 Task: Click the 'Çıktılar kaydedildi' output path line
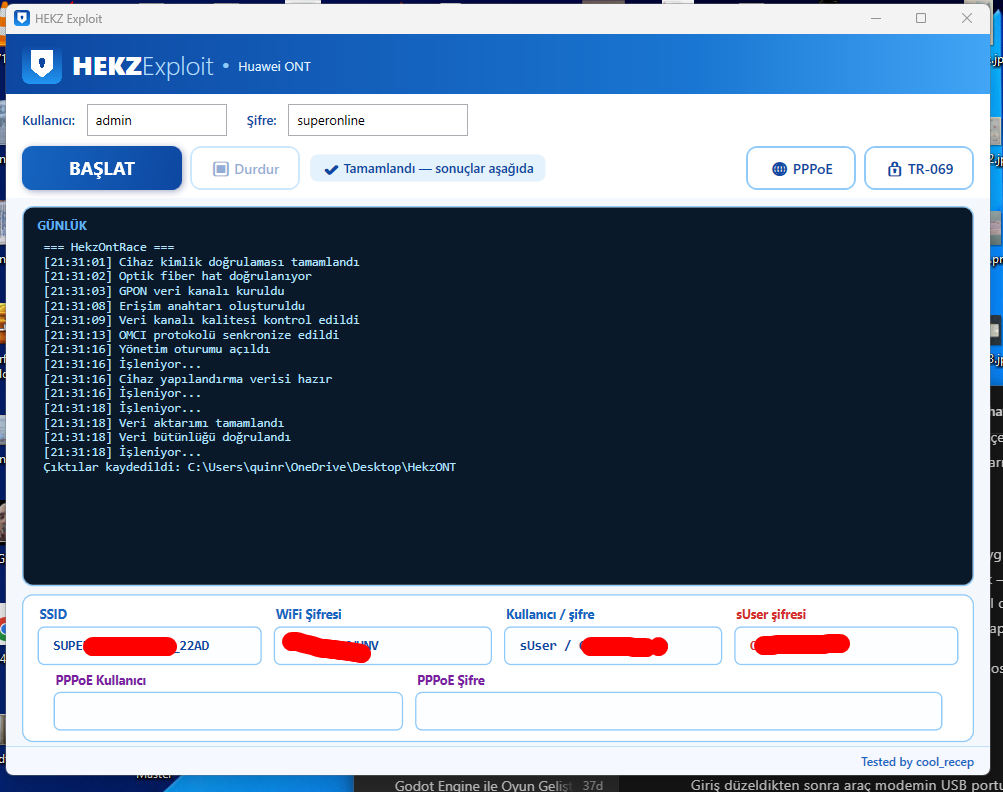coord(249,467)
